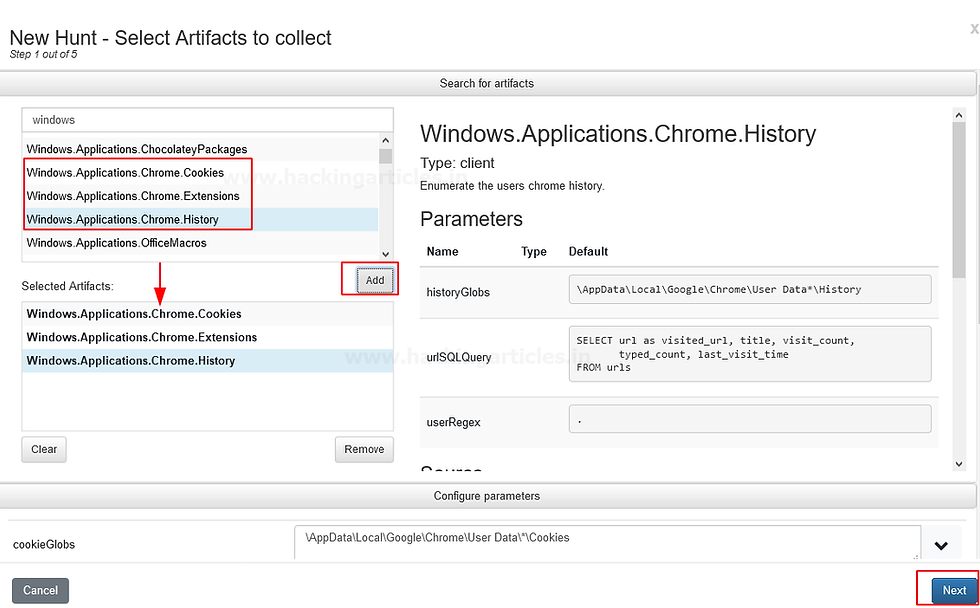Focus the artifact search box containing windows
Viewport: 980px width, 608px height.
pos(208,119)
